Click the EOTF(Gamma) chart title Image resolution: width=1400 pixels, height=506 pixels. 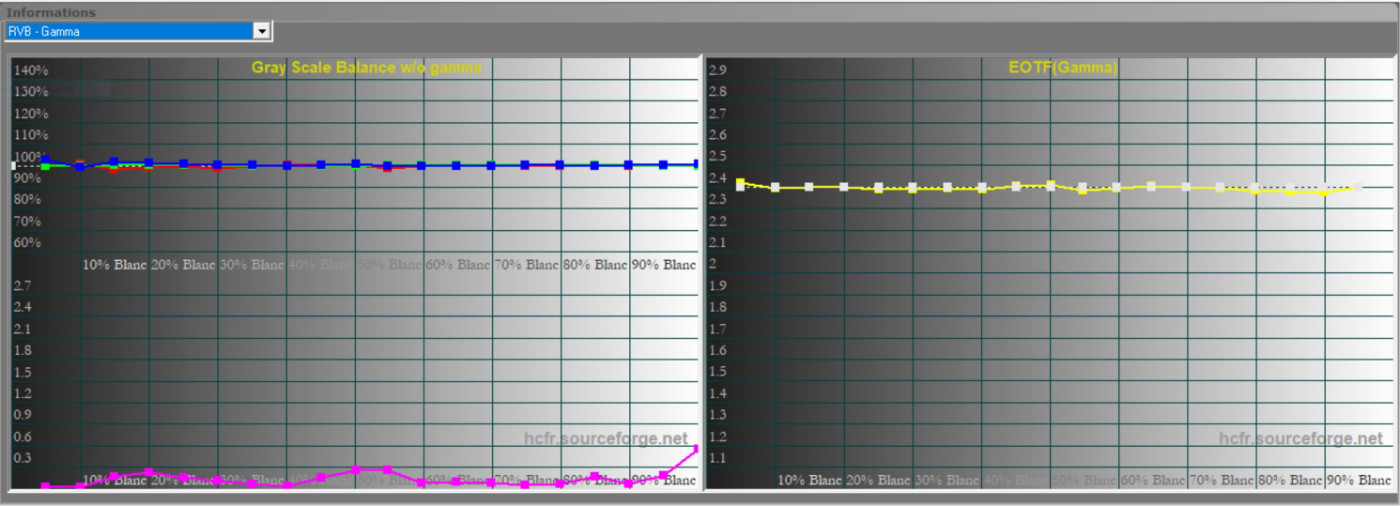(x=1063, y=68)
